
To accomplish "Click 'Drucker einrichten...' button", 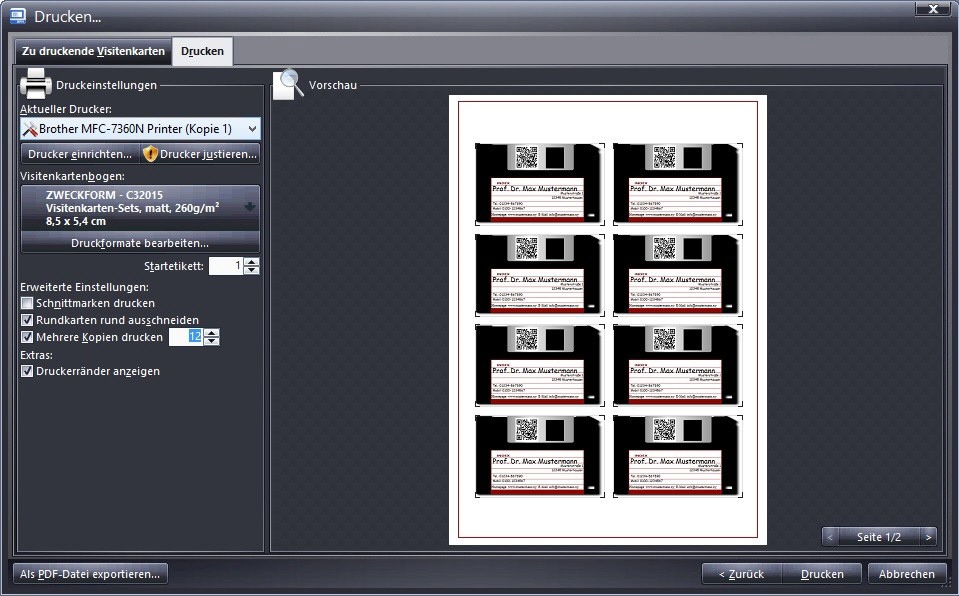I will point(80,154).
